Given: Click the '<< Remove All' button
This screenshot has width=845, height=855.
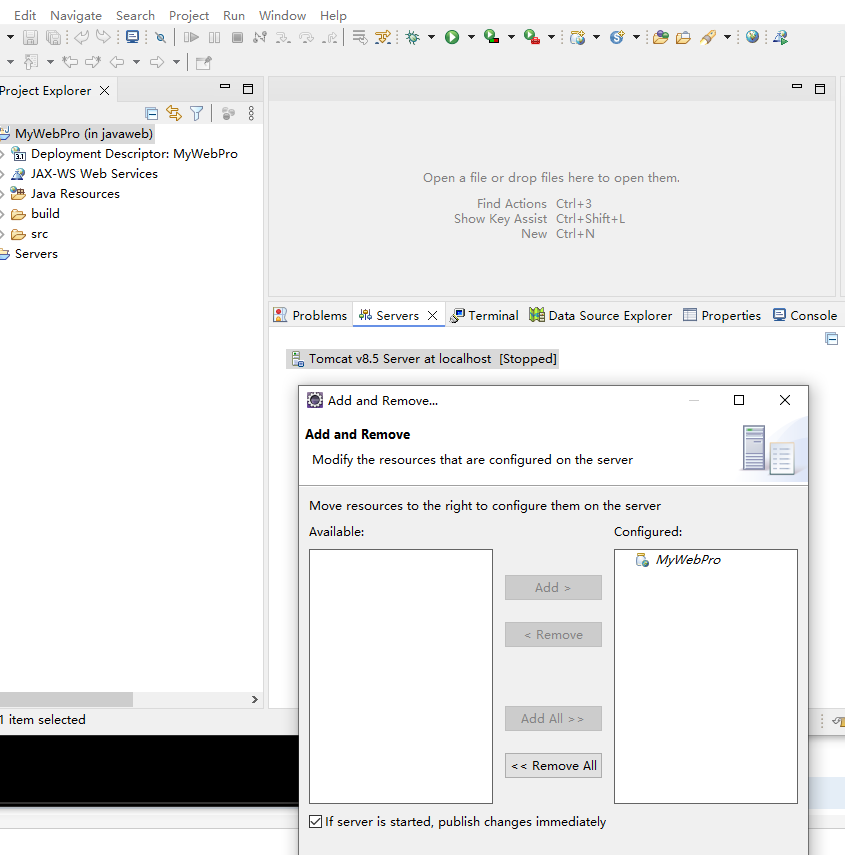Looking at the screenshot, I should [553, 766].
